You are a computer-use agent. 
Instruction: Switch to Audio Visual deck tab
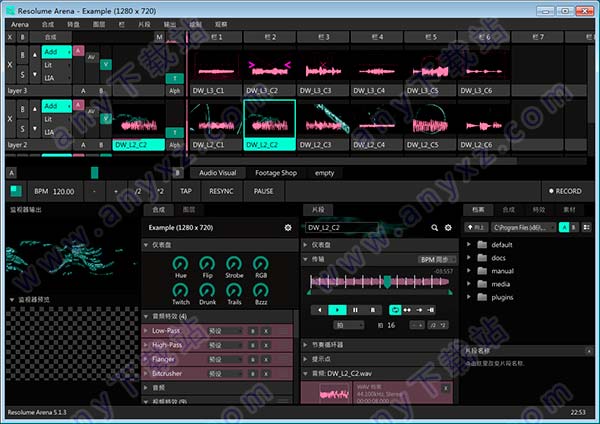pos(217,173)
